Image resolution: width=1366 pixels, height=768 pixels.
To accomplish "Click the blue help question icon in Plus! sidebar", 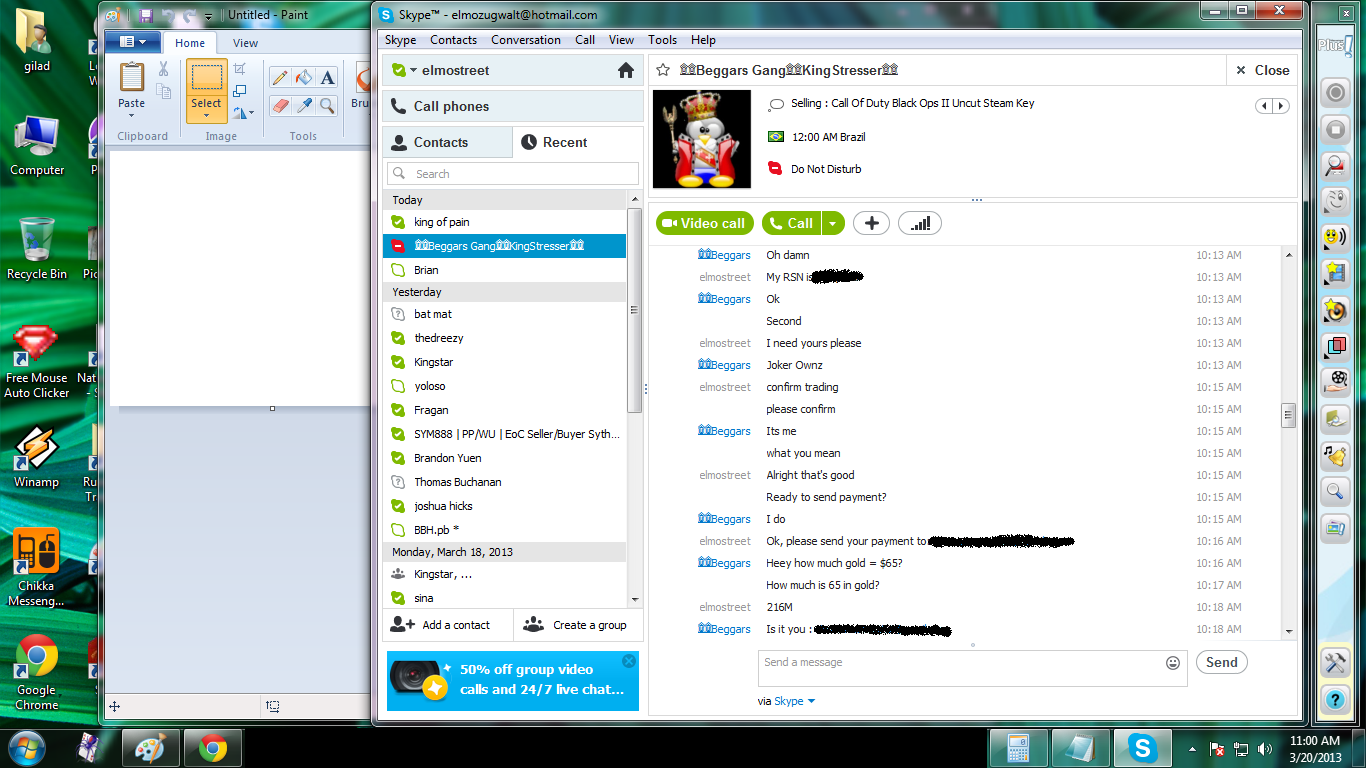I will (x=1335, y=699).
